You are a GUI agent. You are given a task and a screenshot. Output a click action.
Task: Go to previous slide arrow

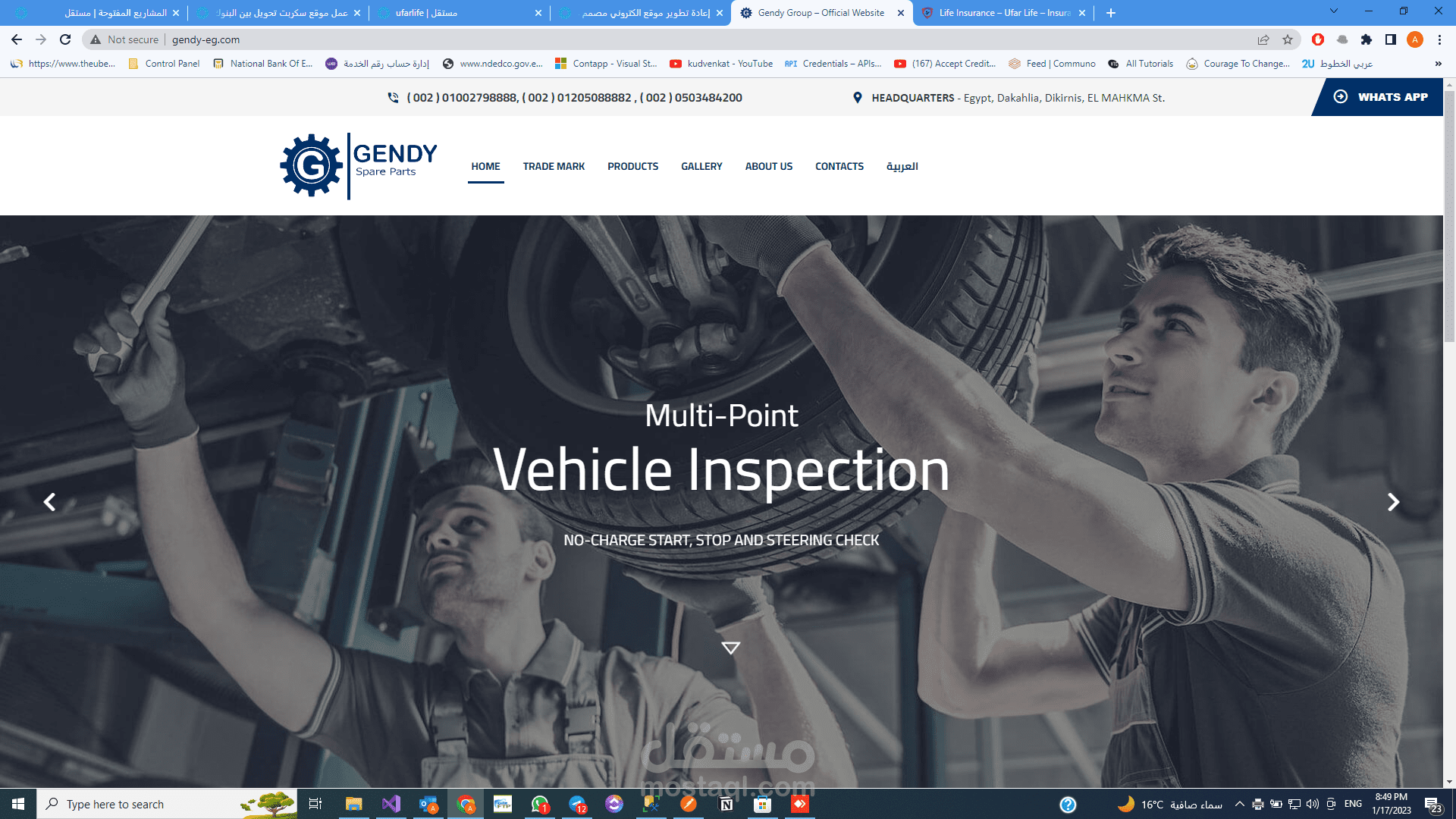coord(49,502)
